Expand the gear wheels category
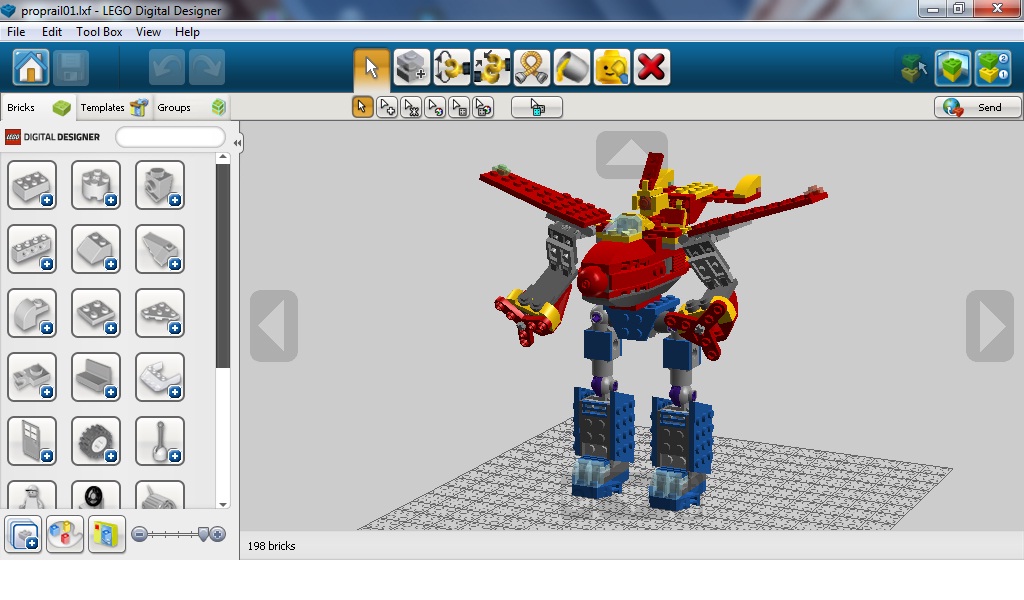Image resolution: width=1024 pixels, height=600 pixels. point(96,441)
